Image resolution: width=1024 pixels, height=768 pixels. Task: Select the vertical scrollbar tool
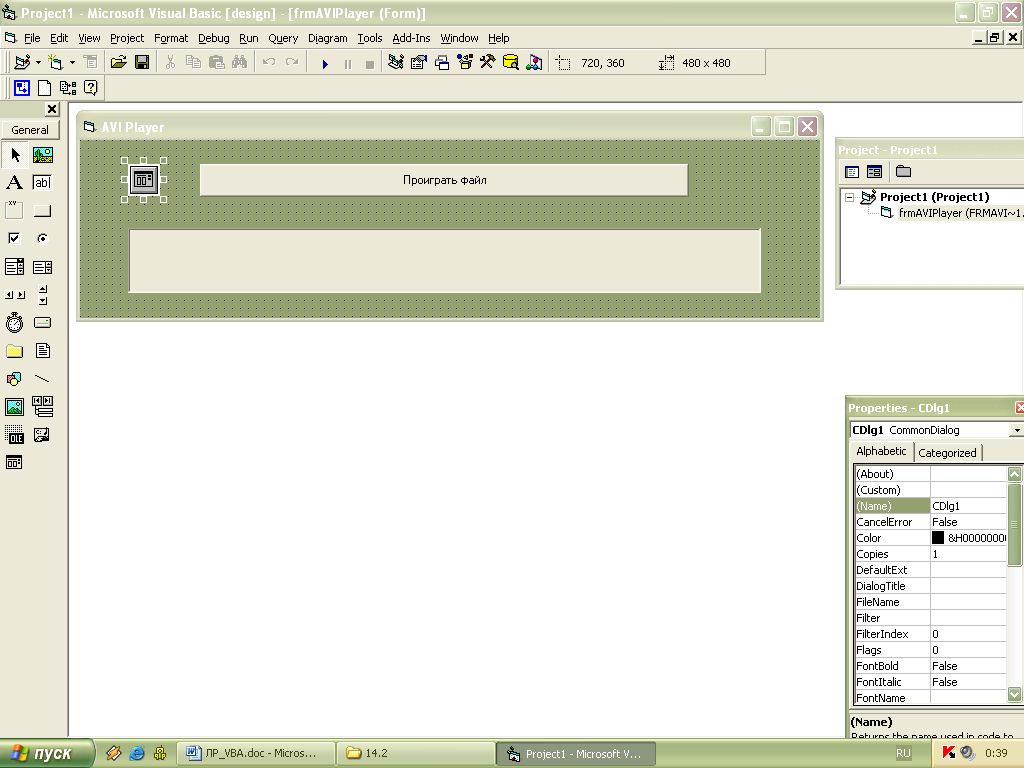tap(42, 295)
